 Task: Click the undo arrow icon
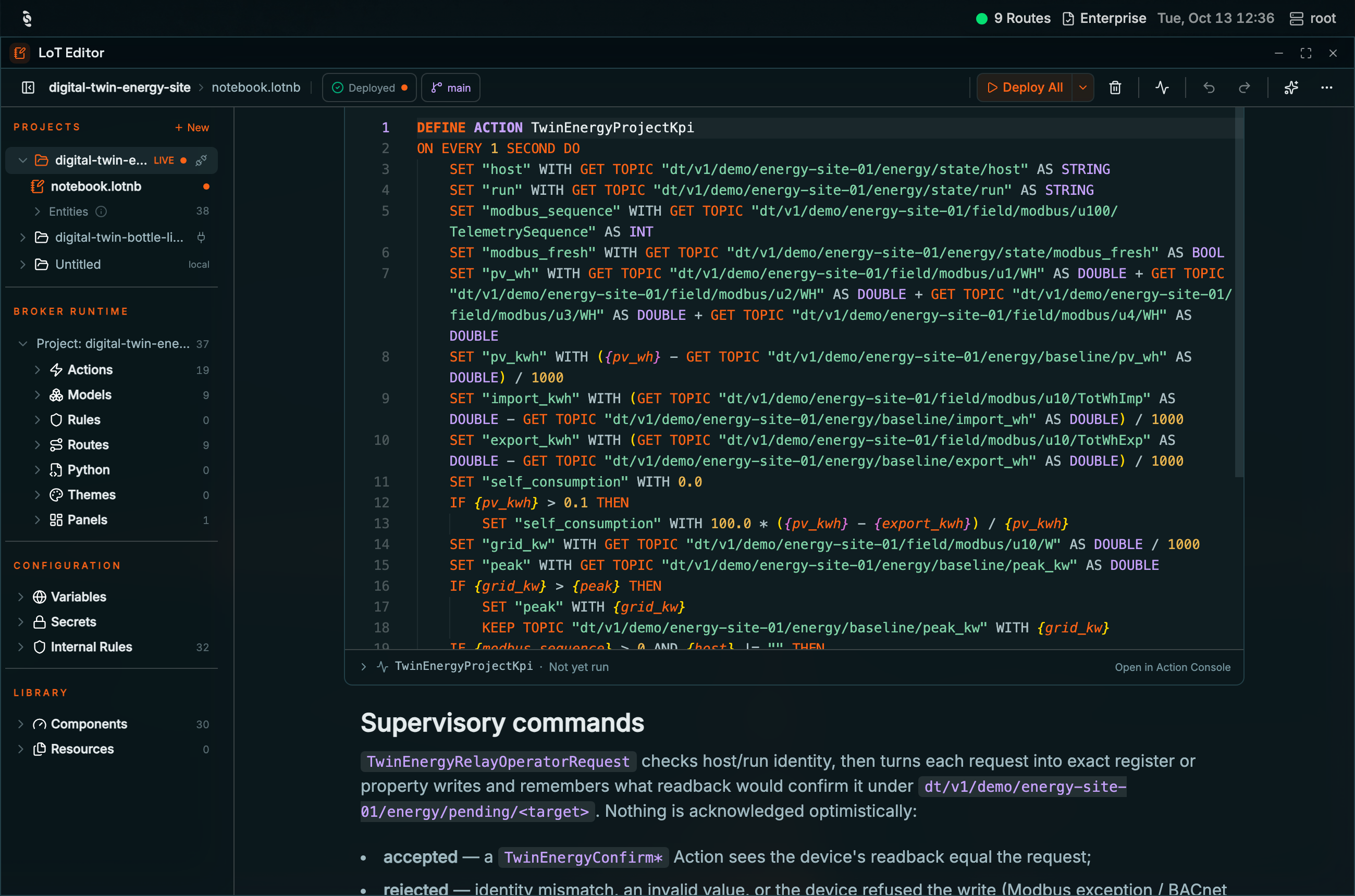coord(1209,88)
